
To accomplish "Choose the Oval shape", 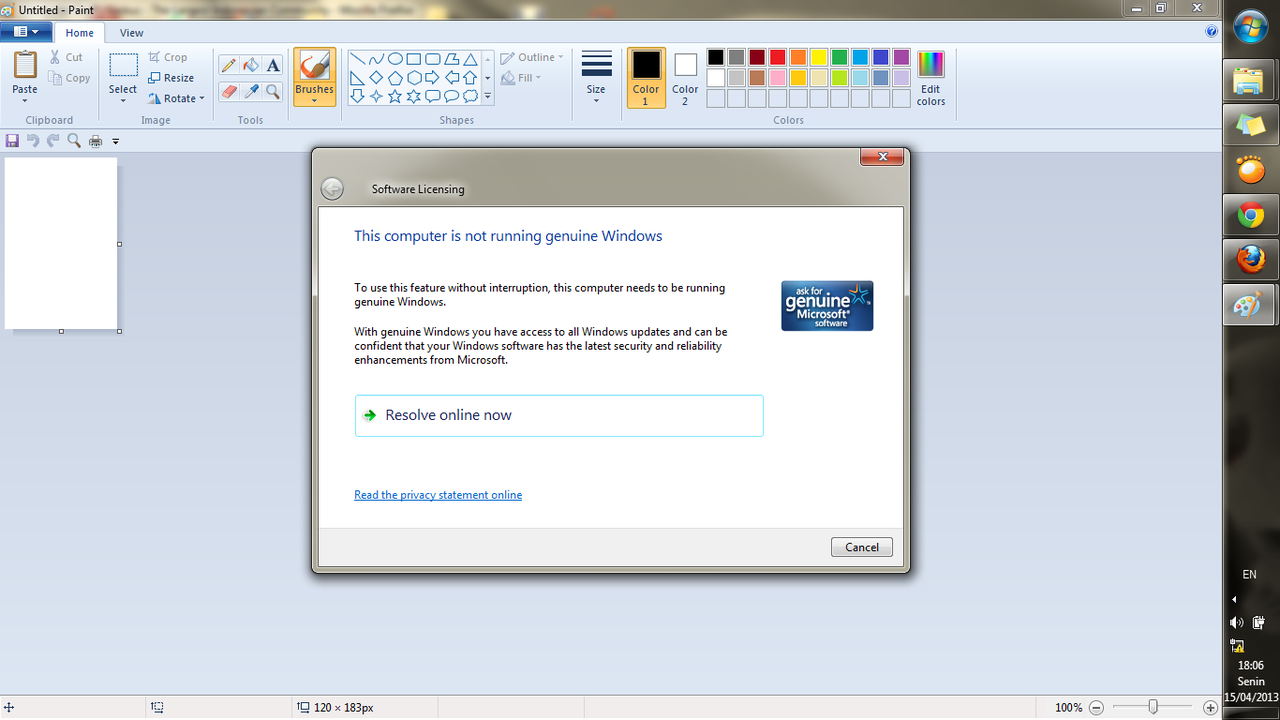I will click(x=395, y=59).
